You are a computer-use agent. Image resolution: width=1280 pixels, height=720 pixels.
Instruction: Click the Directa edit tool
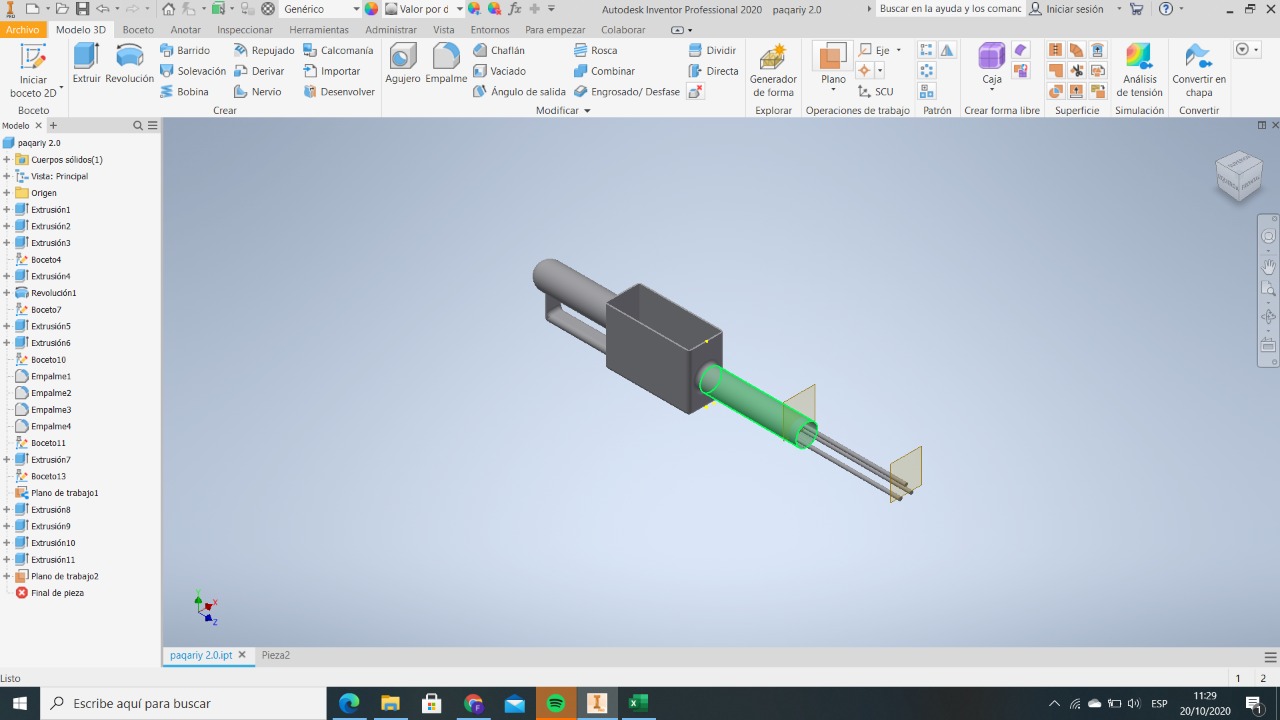(713, 71)
